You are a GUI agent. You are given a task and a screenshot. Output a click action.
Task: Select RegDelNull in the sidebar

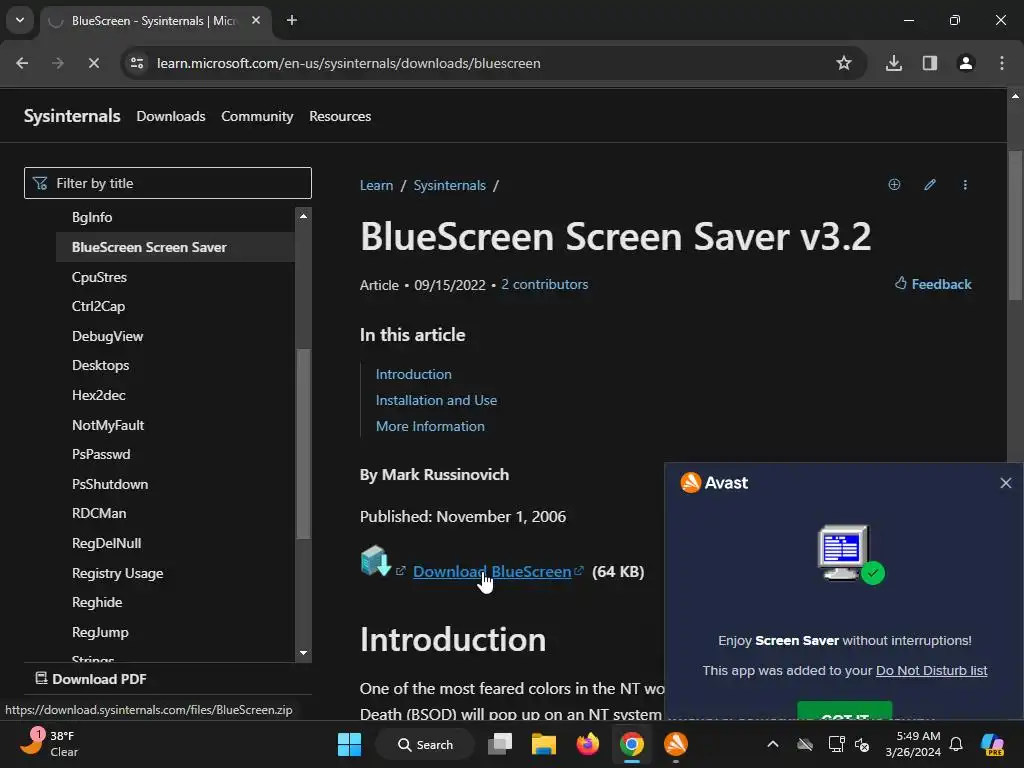pos(106,543)
